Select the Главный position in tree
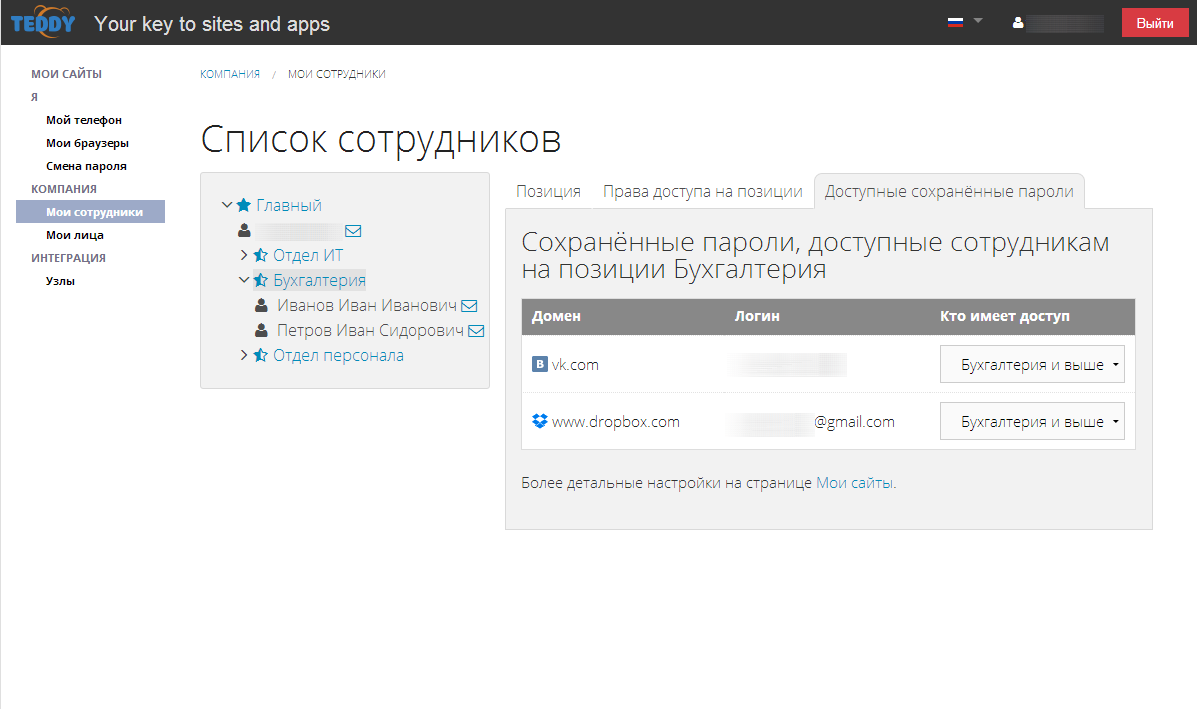The width and height of the screenshot is (1197, 709). point(289,205)
